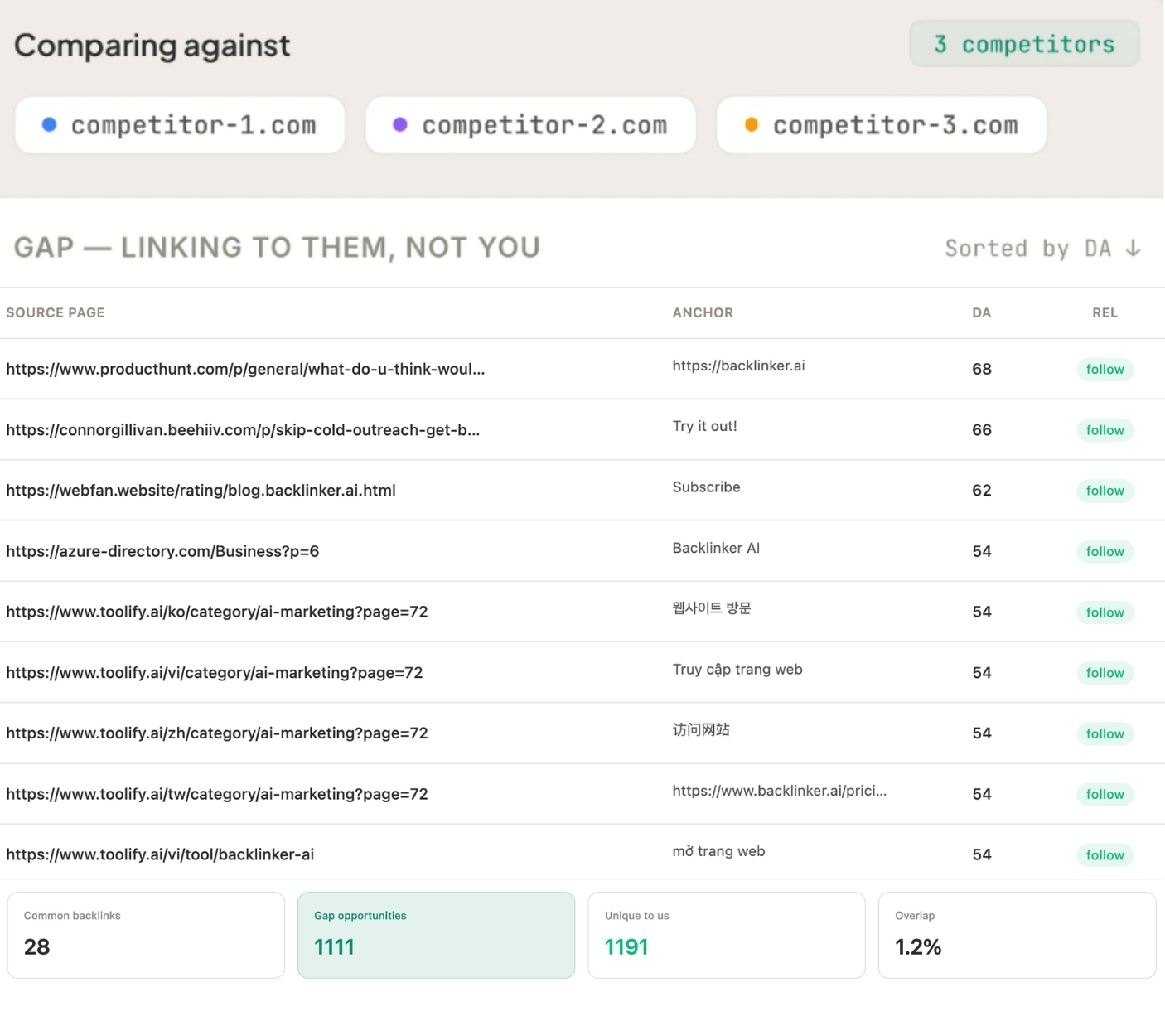Click the follow tag in toolify.ai/tw row
The width and height of the screenshot is (1165, 1036).
pyautogui.click(x=1105, y=794)
